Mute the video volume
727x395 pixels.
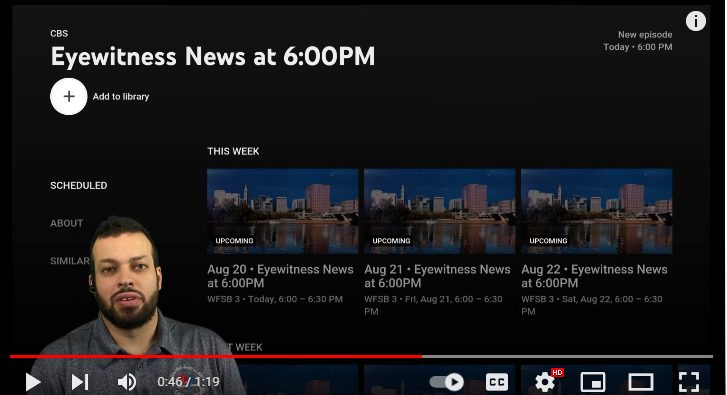127,382
